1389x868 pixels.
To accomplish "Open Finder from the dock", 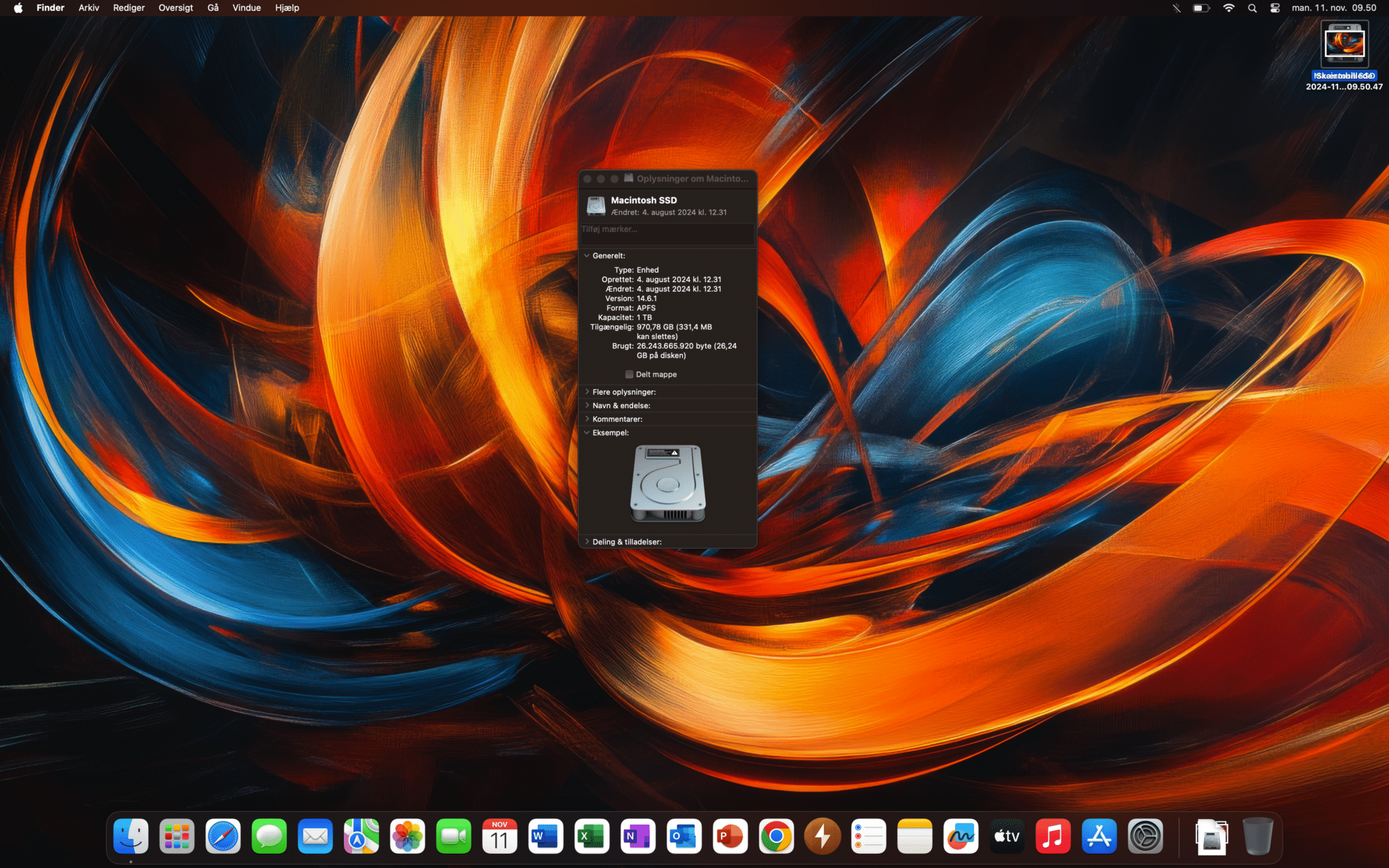I will [131, 836].
